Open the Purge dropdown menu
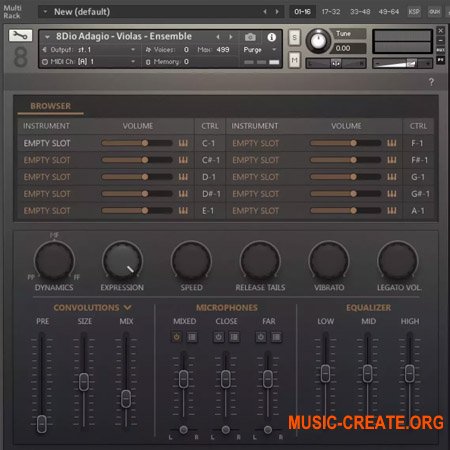The width and height of the screenshot is (450, 450). pyautogui.click(x=260, y=50)
